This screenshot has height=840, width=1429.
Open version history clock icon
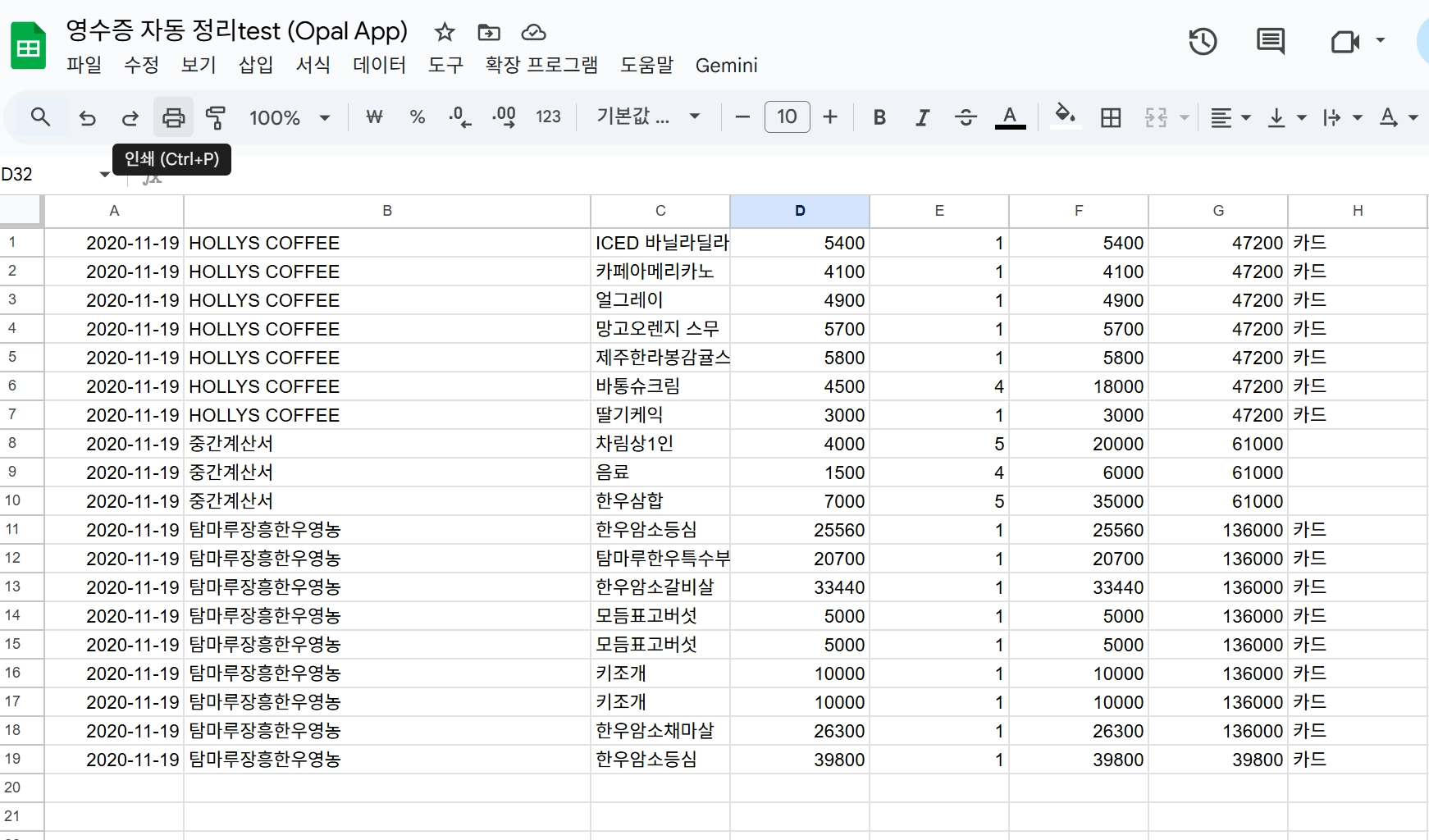[1203, 41]
